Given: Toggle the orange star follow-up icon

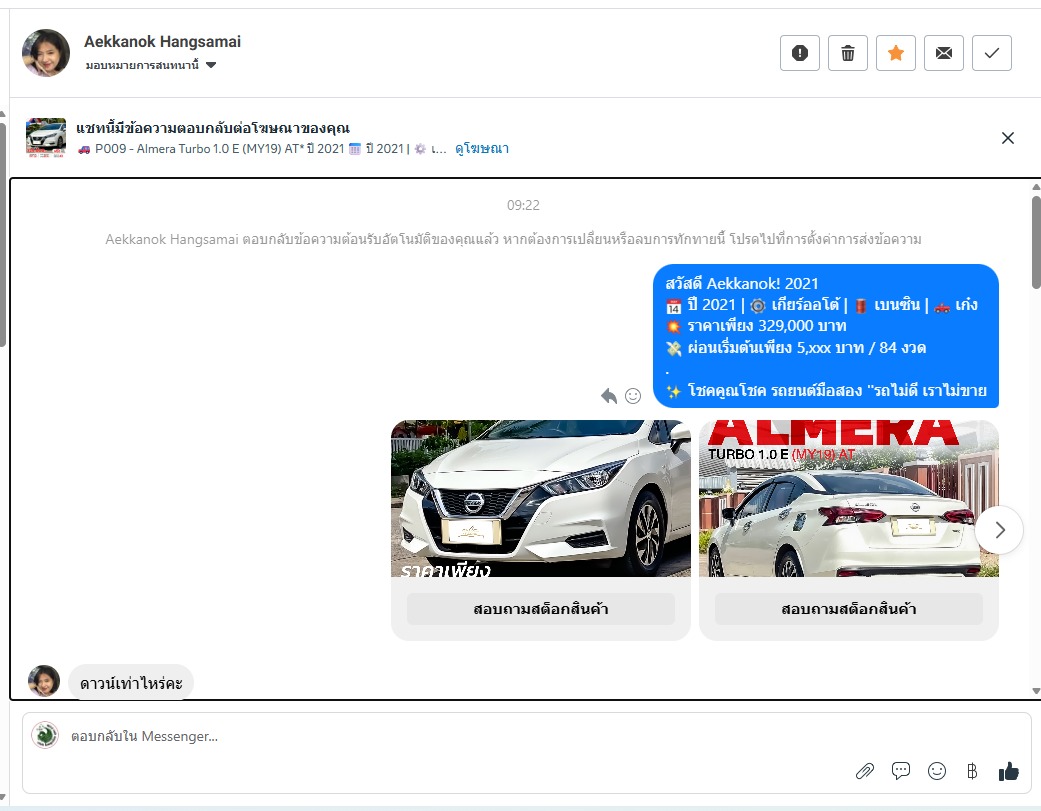Looking at the screenshot, I should pyautogui.click(x=896, y=53).
